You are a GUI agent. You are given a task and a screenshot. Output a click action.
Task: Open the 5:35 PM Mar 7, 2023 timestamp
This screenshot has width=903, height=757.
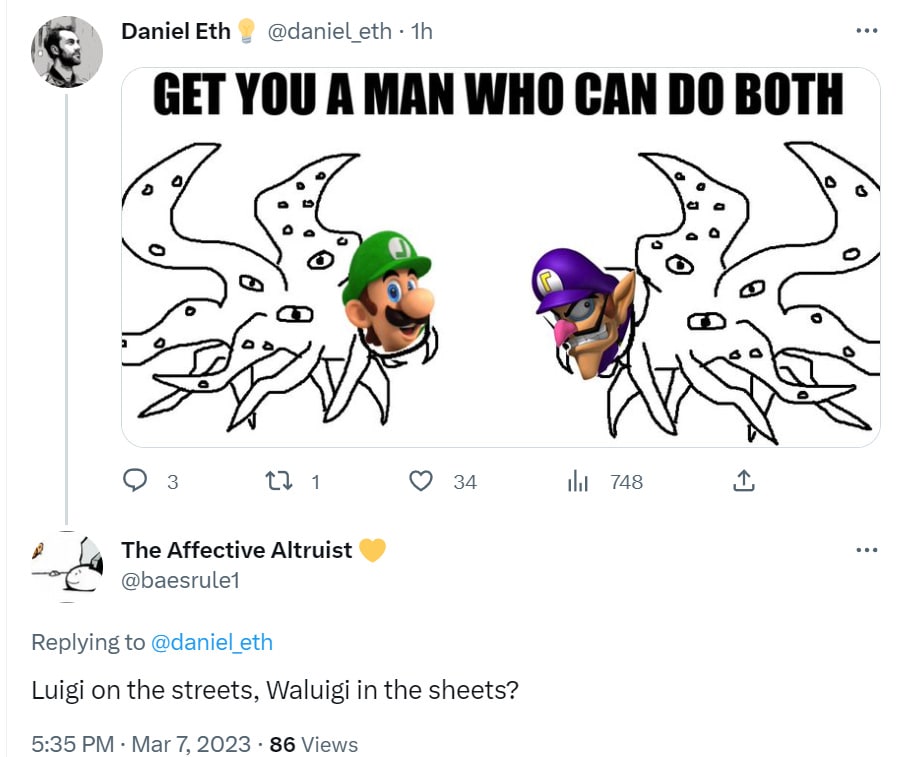141,744
